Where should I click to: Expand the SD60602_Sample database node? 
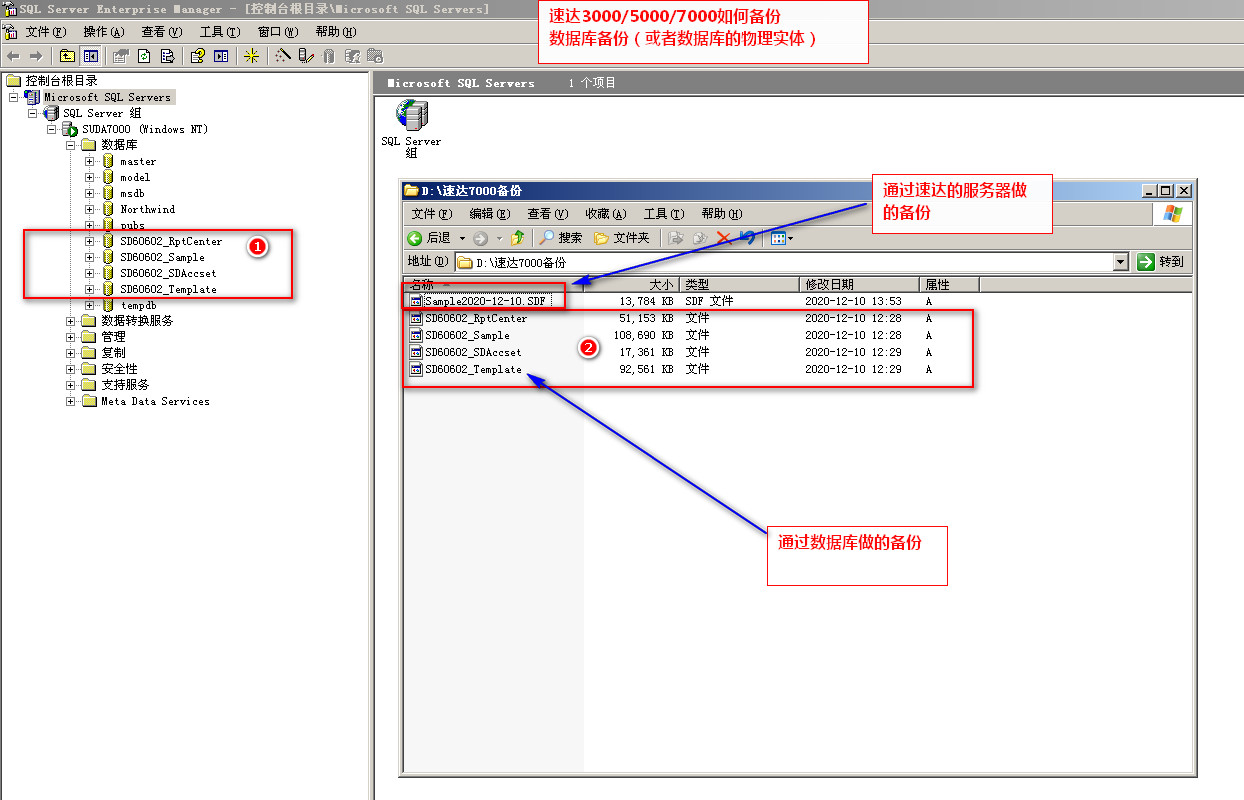click(90, 257)
